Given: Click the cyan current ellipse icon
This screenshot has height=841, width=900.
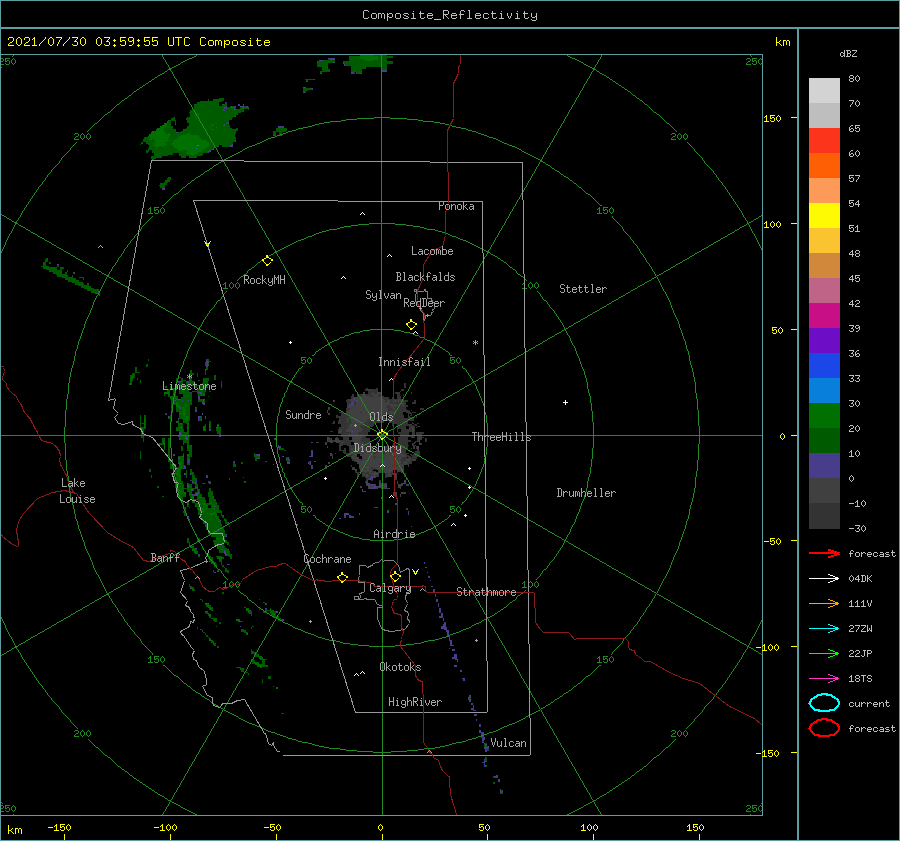Looking at the screenshot, I should tap(824, 703).
